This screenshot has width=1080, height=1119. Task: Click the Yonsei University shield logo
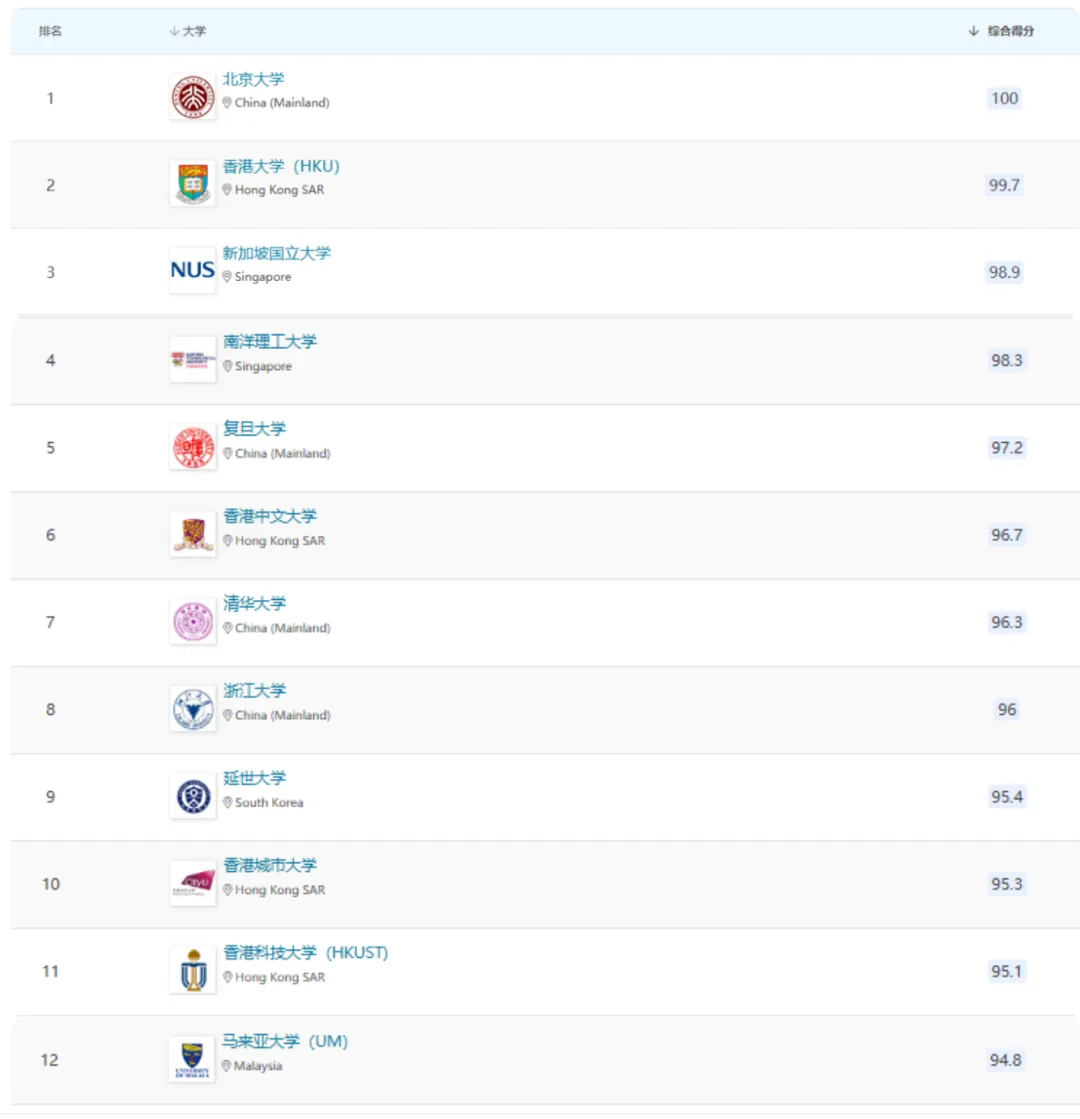click(193, 796)
